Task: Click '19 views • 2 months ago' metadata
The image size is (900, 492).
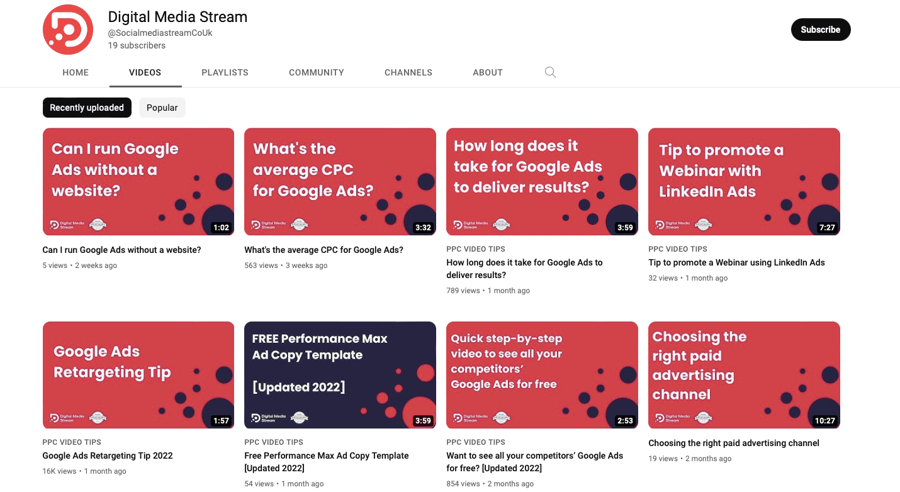Action: [x=690, y=458]
